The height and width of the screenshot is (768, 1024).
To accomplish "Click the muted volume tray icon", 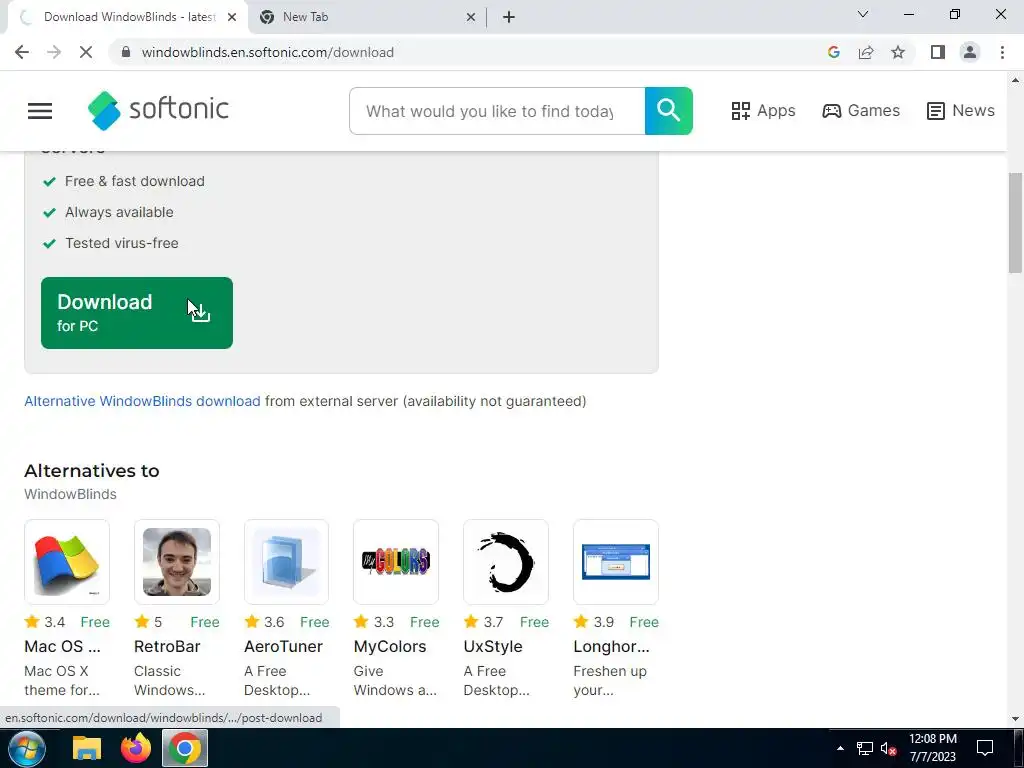I will (888, 748).
